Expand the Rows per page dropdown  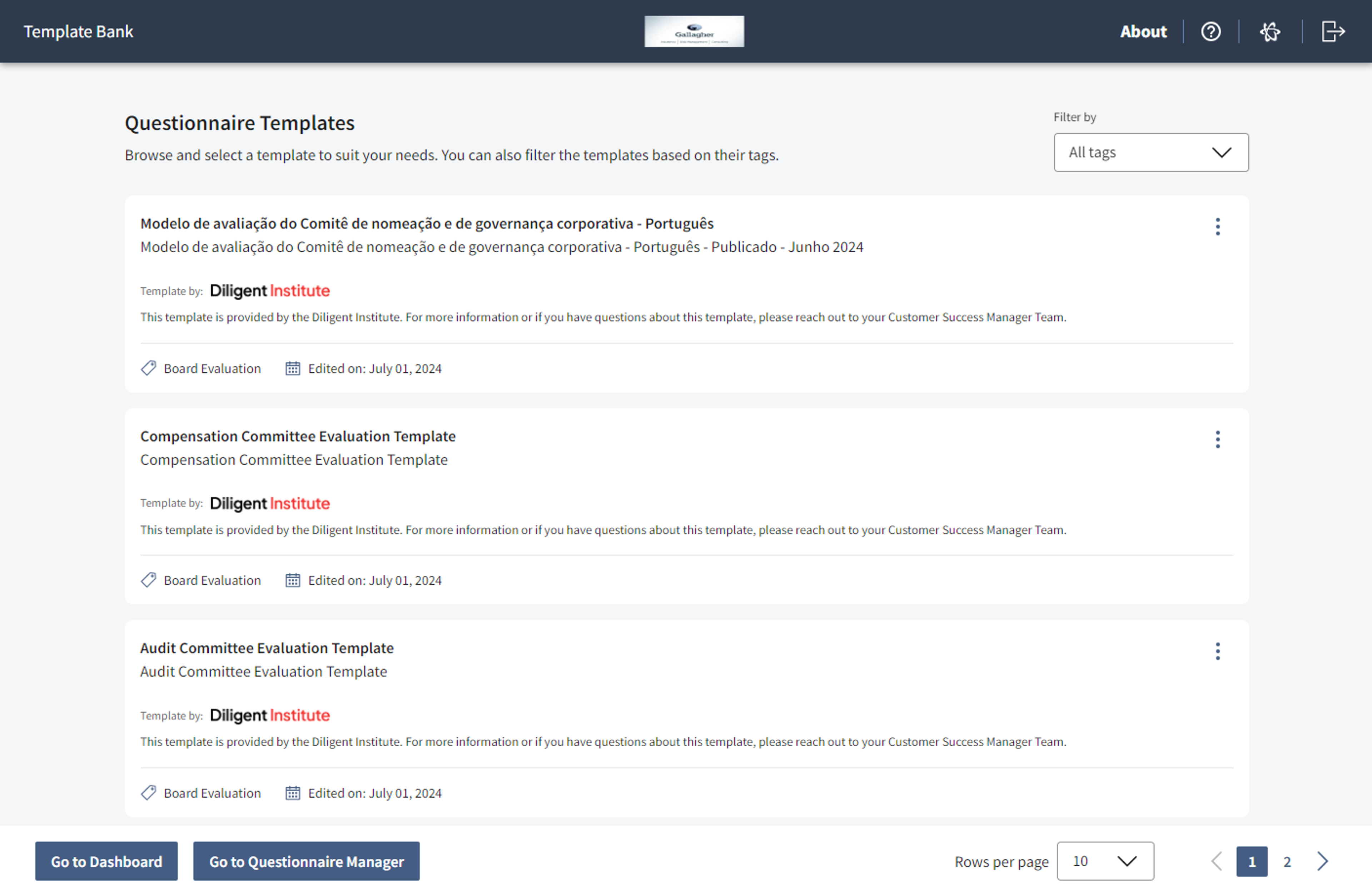(1105, 861)
